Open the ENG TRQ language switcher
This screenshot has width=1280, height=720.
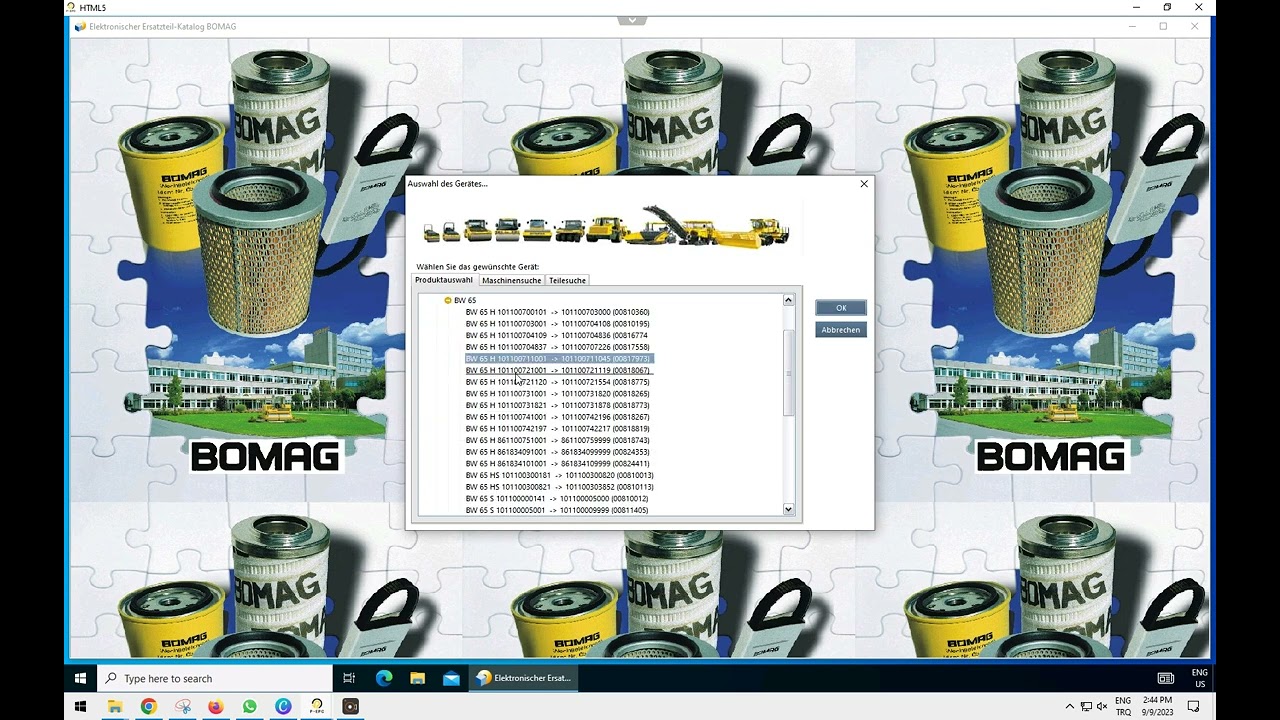click(1123, 706)
